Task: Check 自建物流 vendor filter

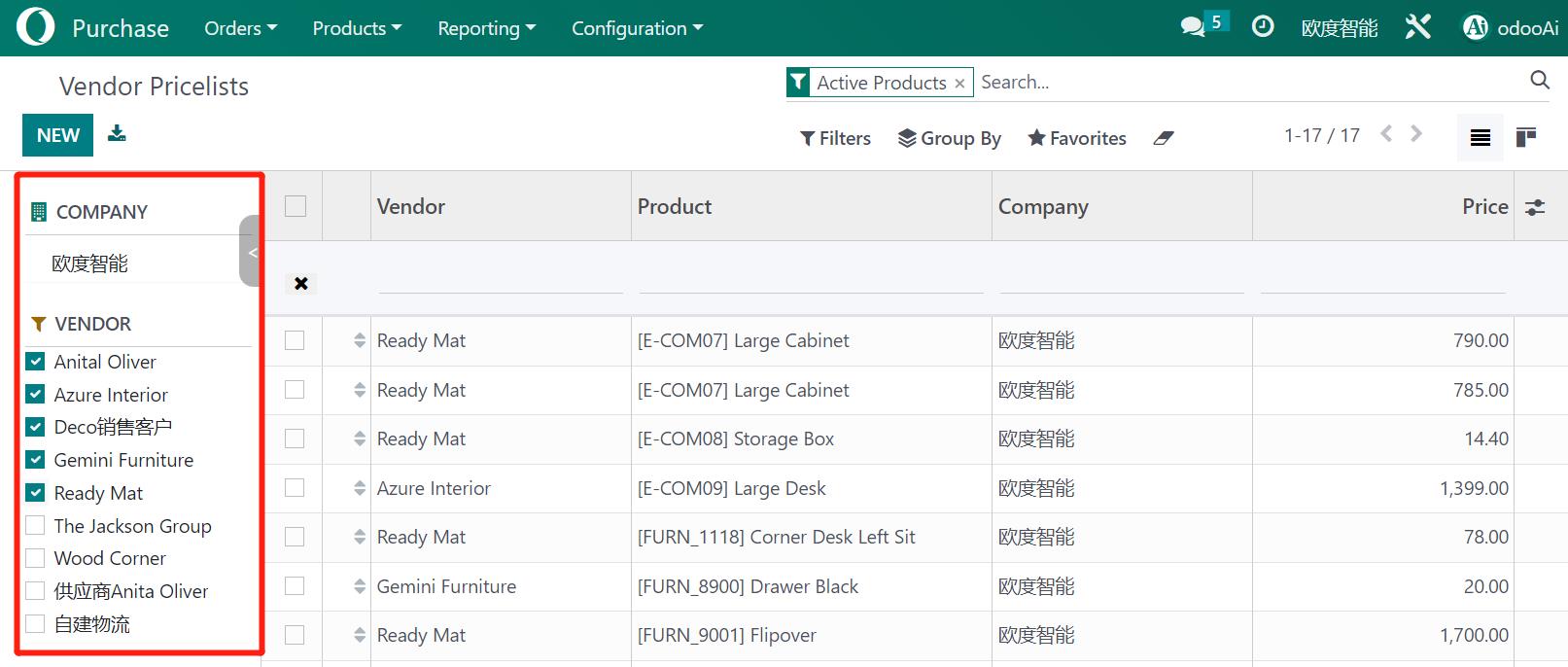Action: [35, 623]
